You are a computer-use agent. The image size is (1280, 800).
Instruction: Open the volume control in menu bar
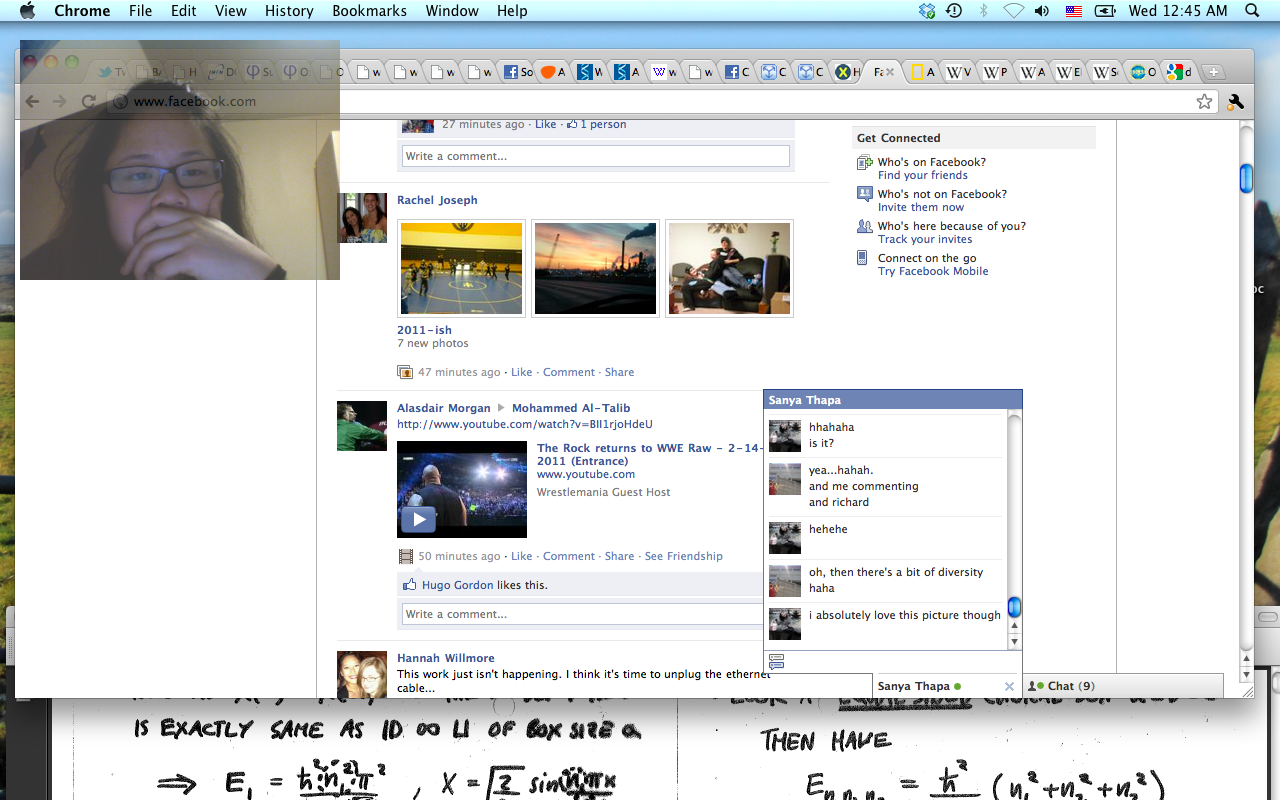pyautogui.click(x=1042, y=11)
